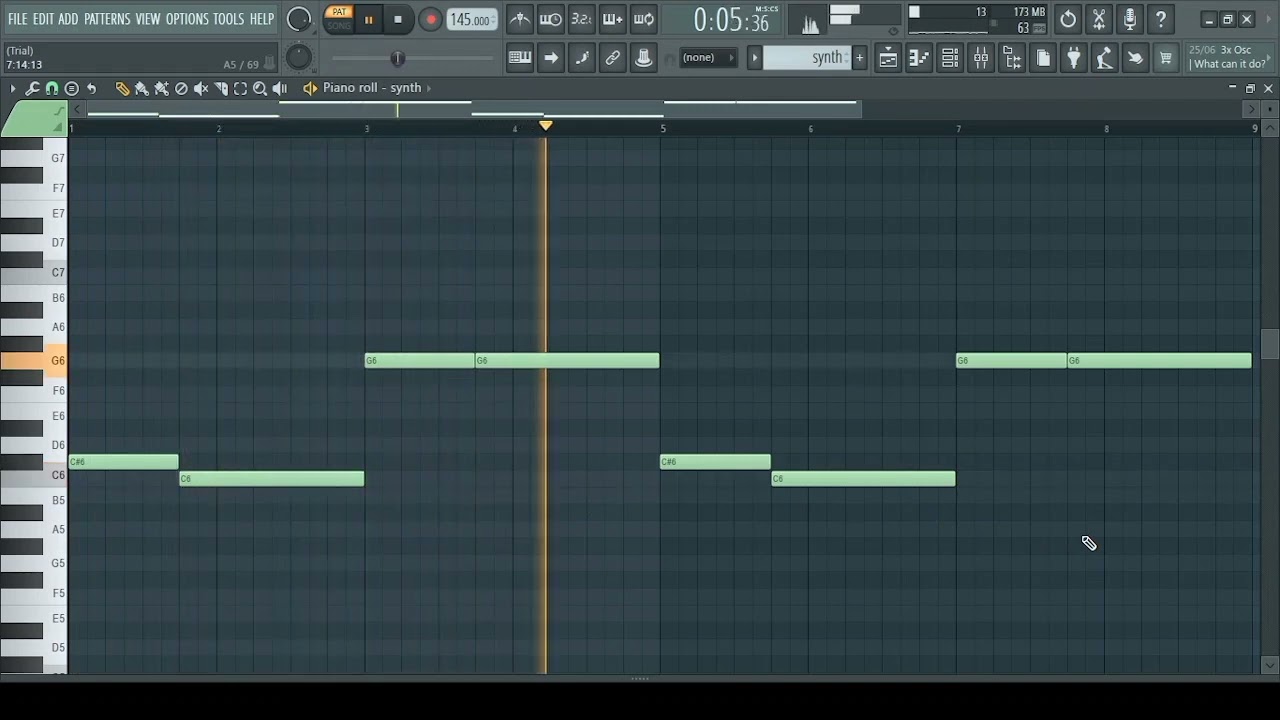Select the Mute tool
This screenshot has width=1280, height=720.
pyautogui.click(x=201, y=88)
